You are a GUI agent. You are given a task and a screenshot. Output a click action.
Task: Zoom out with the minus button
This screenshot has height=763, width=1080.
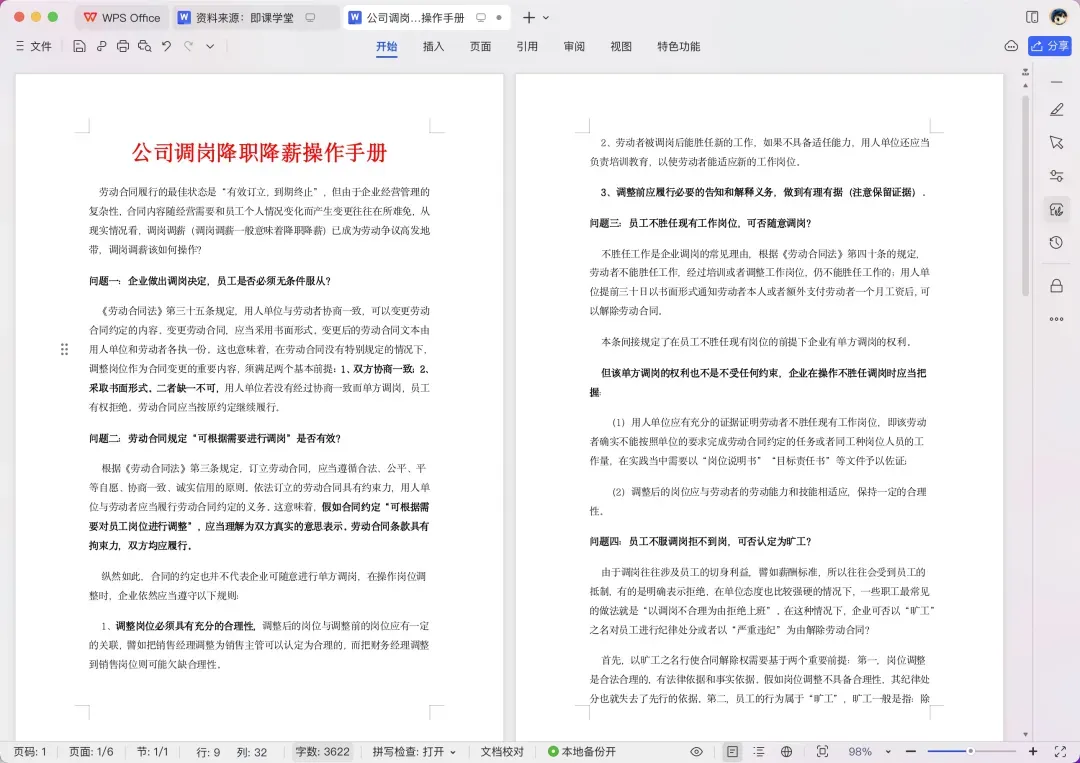tap(911, 751)
